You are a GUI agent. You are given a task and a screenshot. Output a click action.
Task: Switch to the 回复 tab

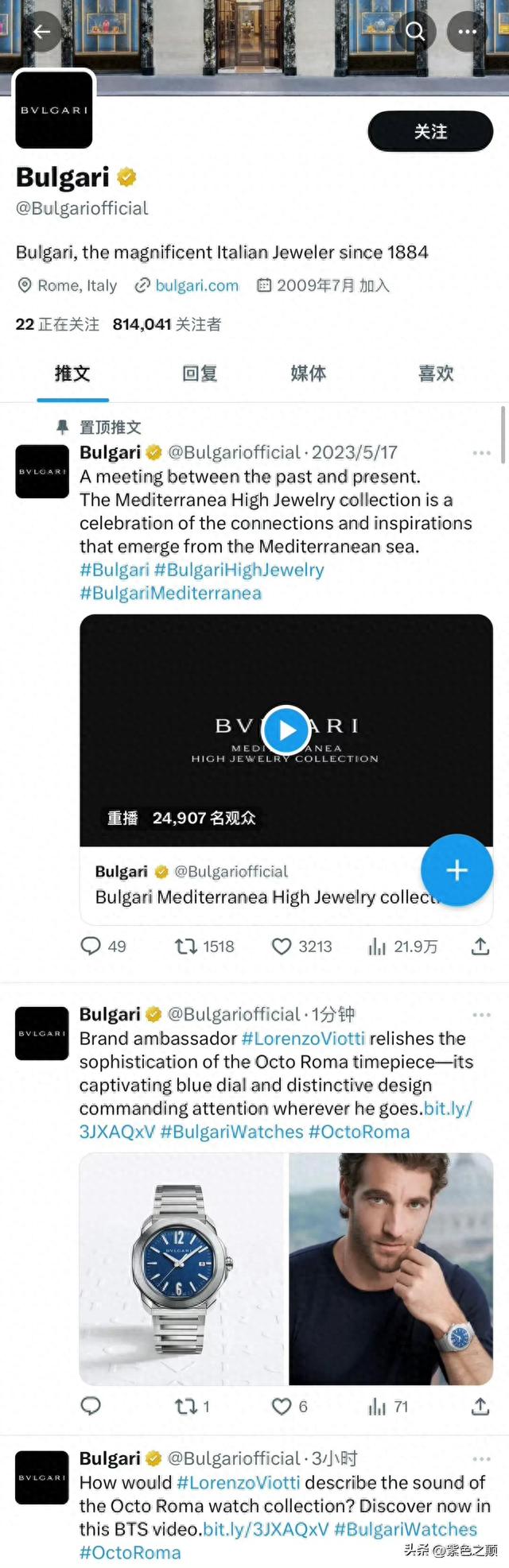pyautogui.click(x=200, y=374)
